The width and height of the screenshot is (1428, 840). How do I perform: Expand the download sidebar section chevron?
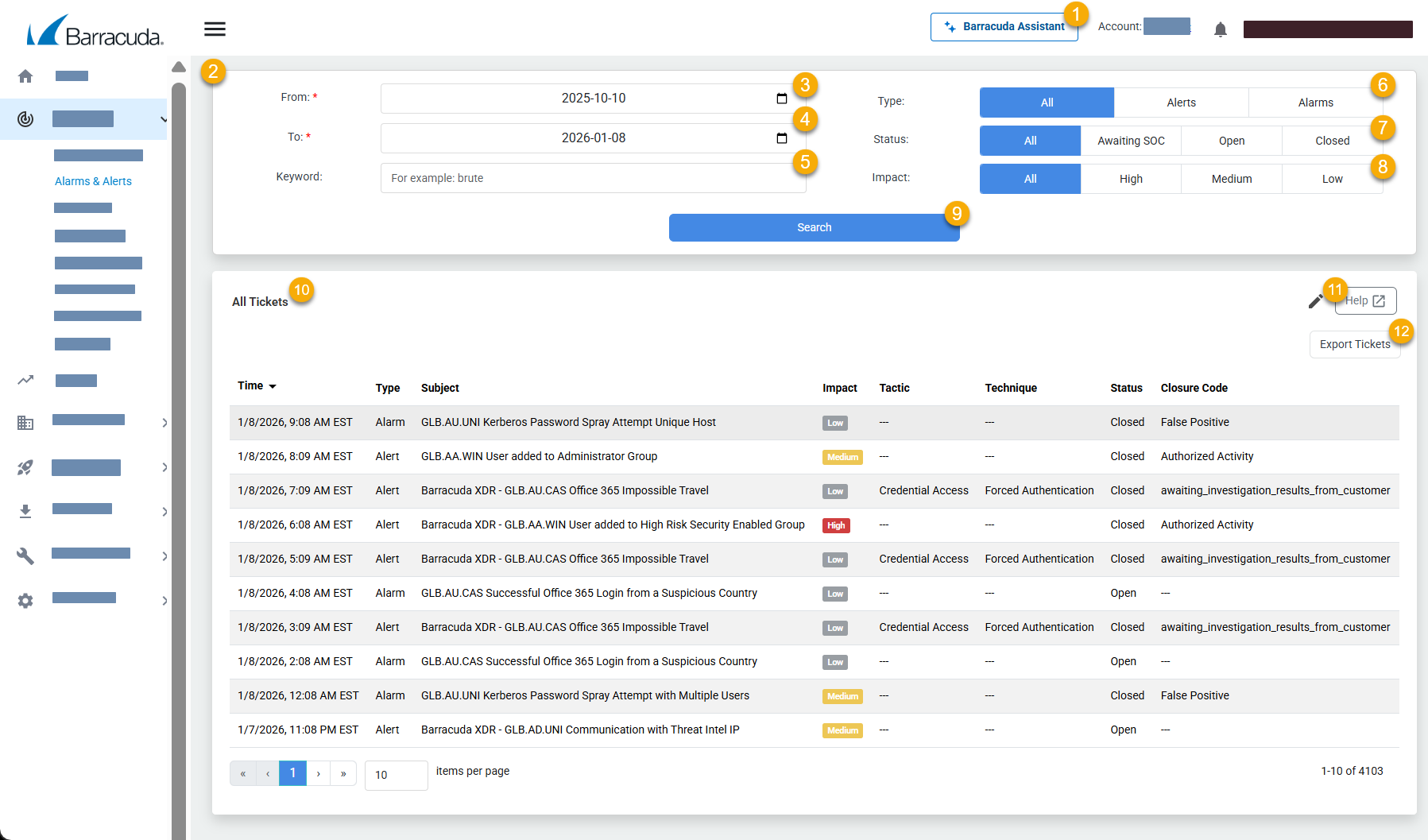point(164,512)
